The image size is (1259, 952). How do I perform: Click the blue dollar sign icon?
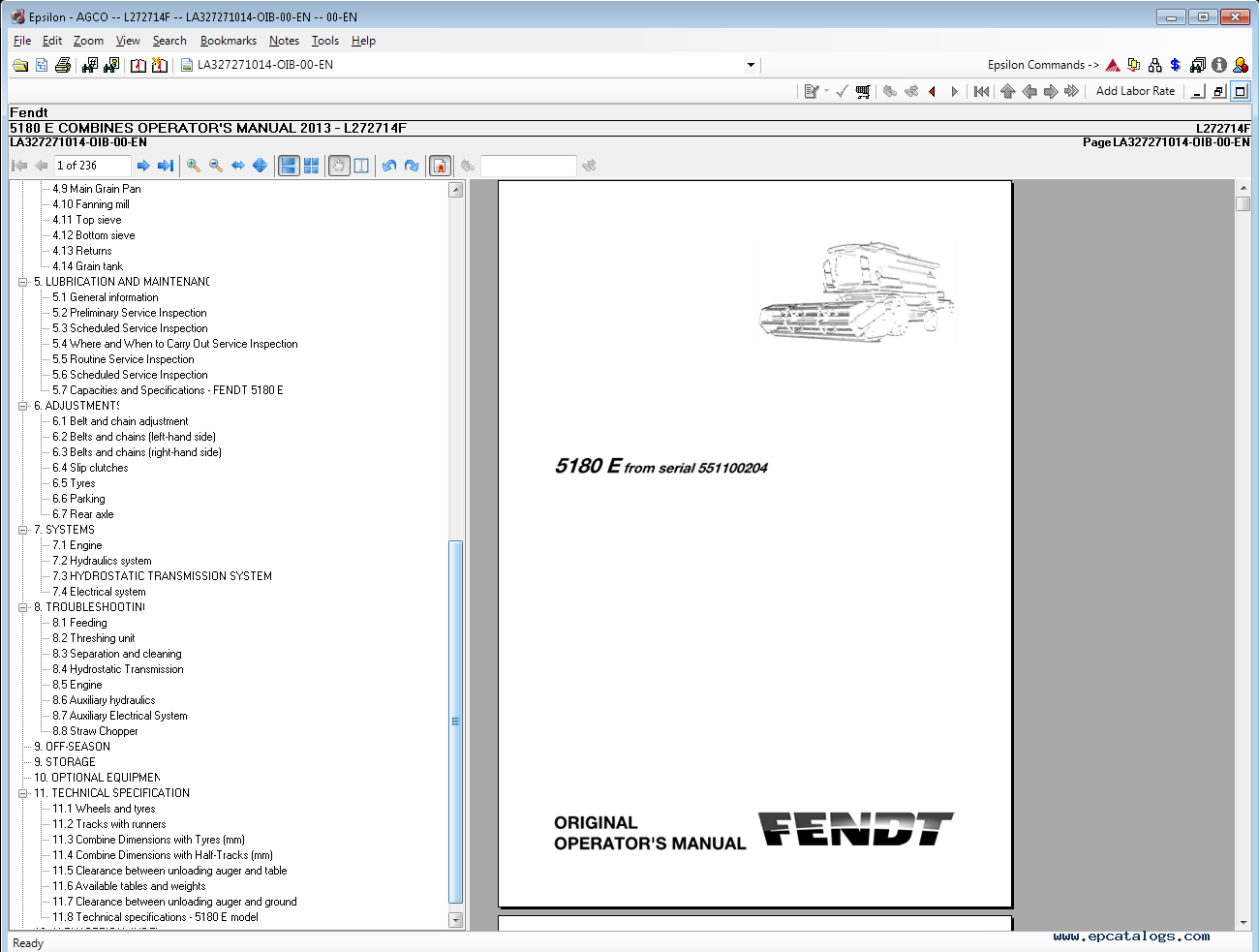[x=1176, y=65]
